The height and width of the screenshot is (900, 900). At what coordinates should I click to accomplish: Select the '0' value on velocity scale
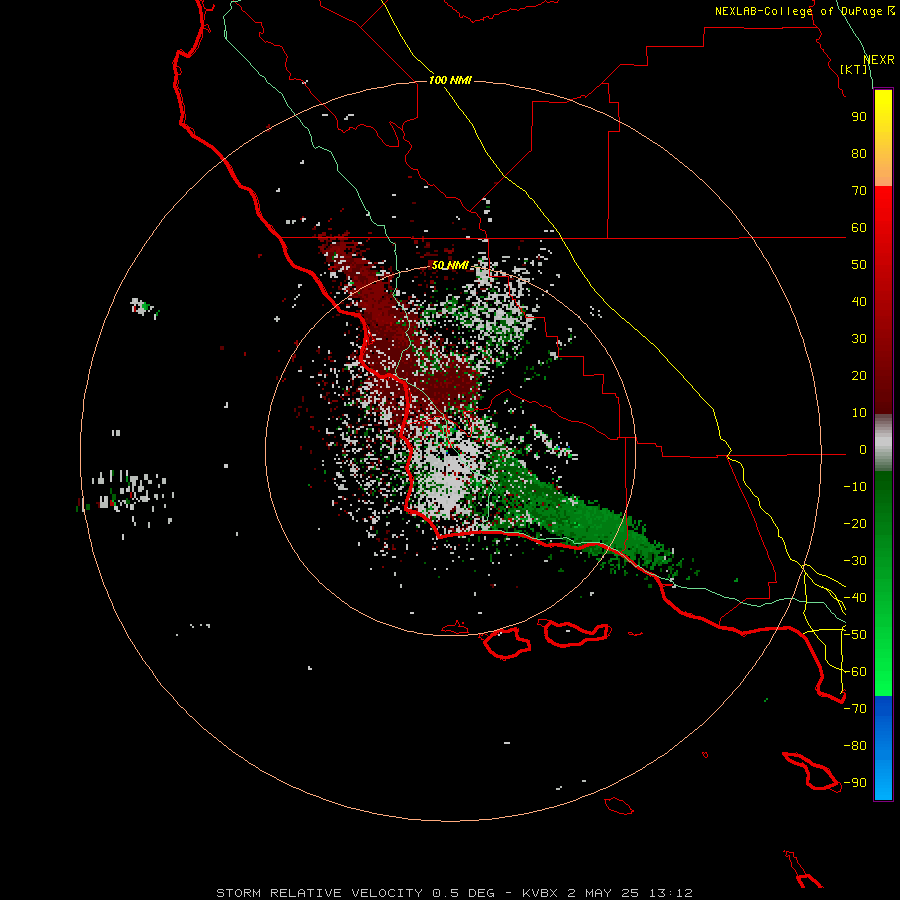[863, 449]
